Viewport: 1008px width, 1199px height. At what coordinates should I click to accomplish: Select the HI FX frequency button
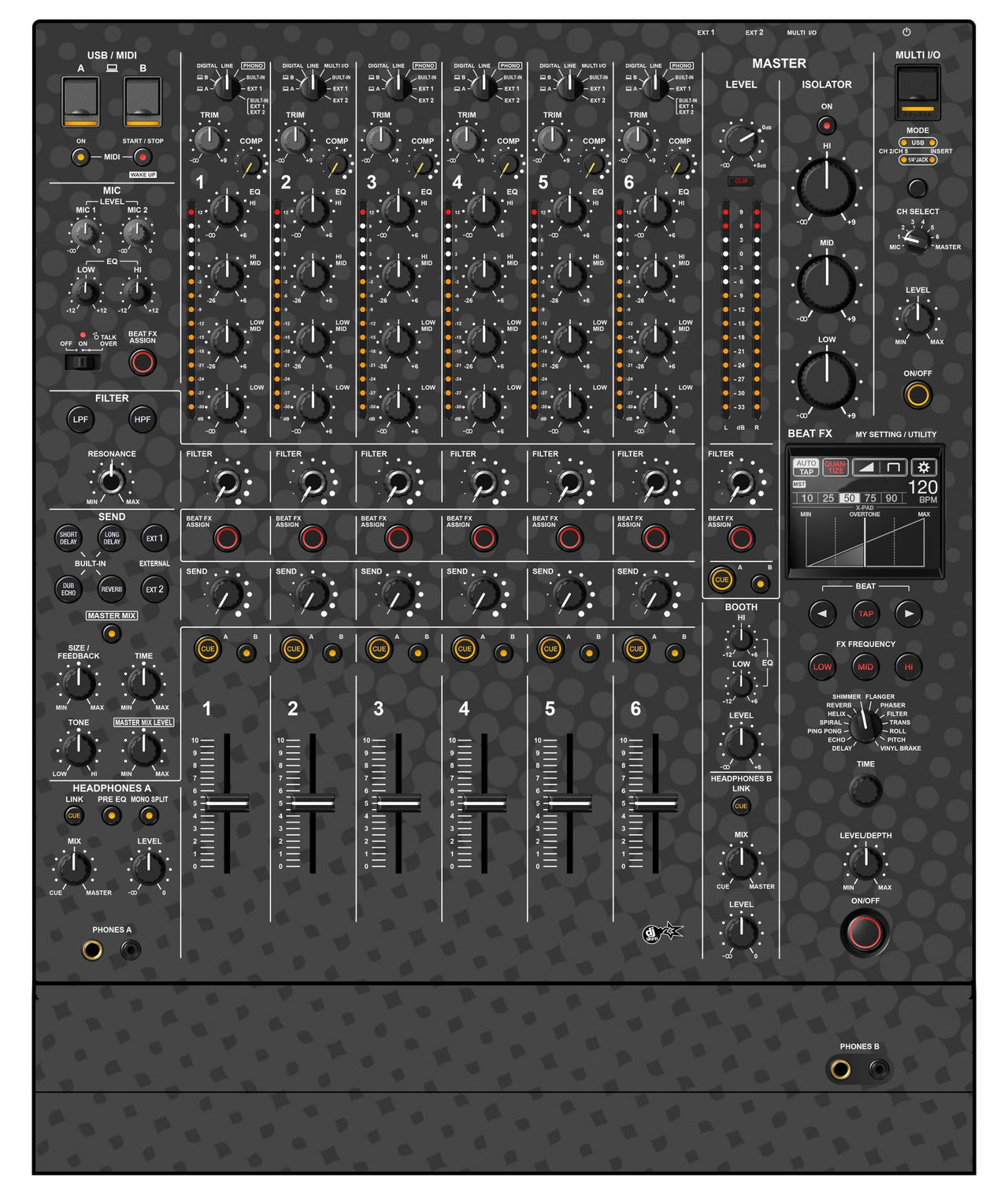[909, 666]
